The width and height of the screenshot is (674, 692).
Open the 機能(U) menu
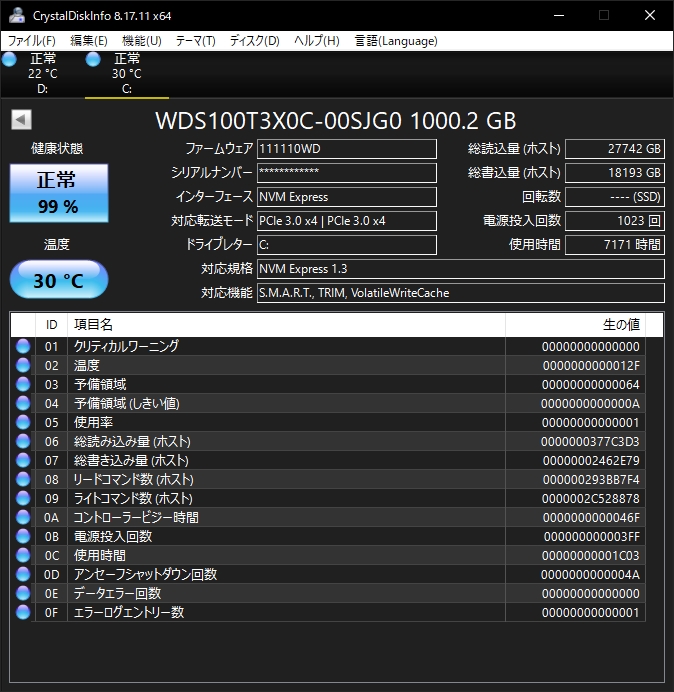142,41
